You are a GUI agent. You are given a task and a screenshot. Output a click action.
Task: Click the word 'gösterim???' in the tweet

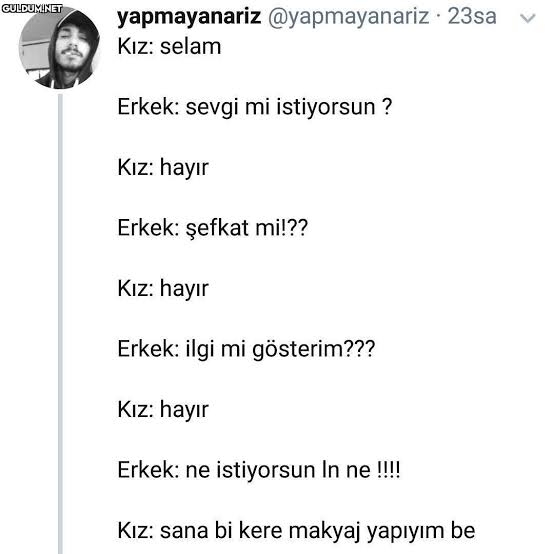tap(313, 350)
